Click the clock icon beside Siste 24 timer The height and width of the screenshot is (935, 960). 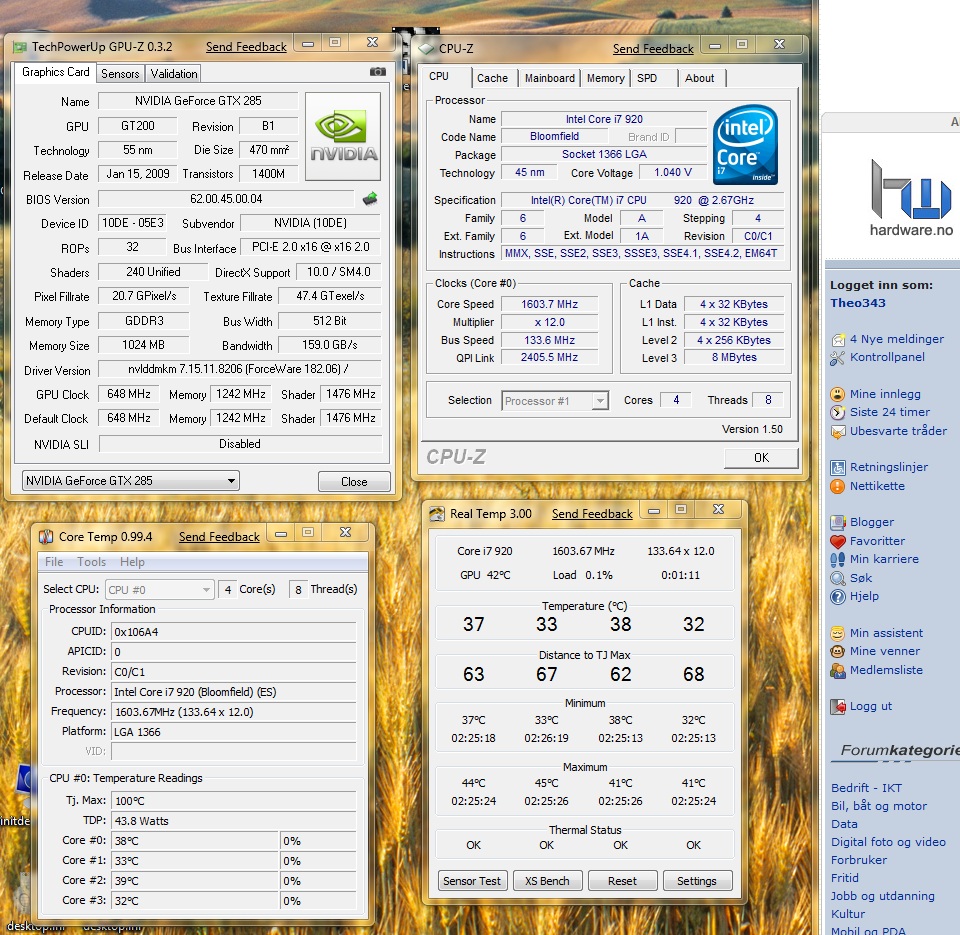838,413
